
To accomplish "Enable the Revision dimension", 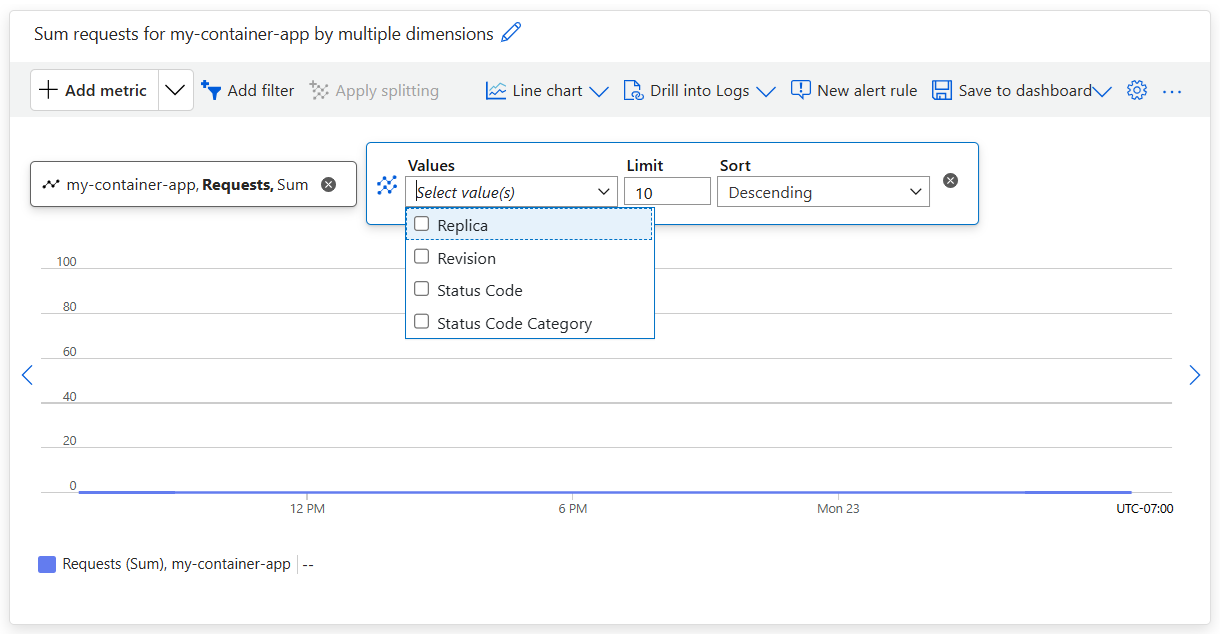I will [421, 257].
